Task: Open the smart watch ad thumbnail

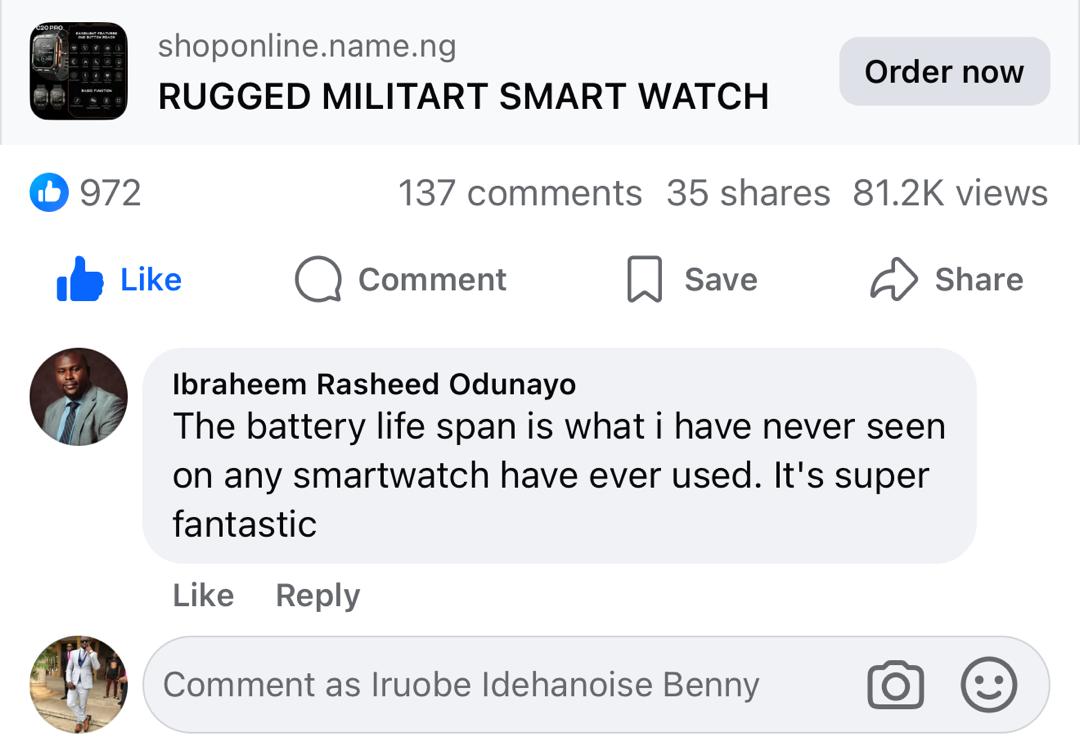Action: pos(78,71)
